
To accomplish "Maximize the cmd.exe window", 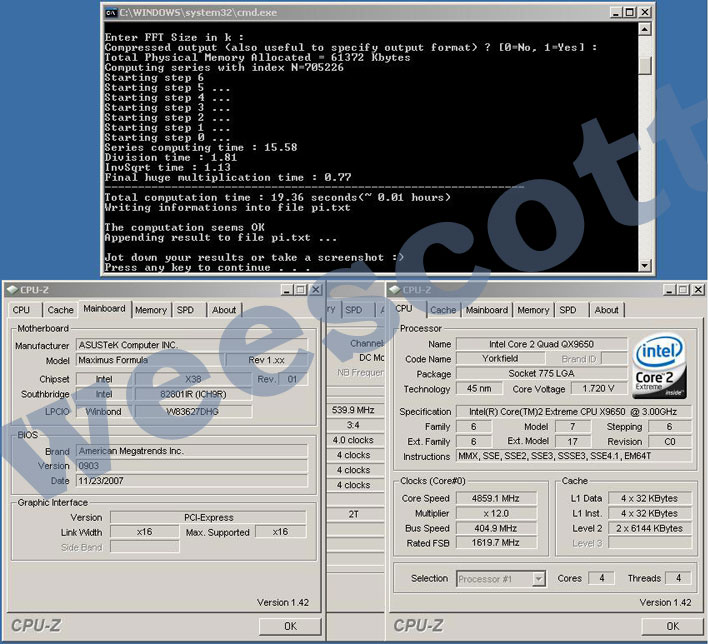I will tap(629, 13).
